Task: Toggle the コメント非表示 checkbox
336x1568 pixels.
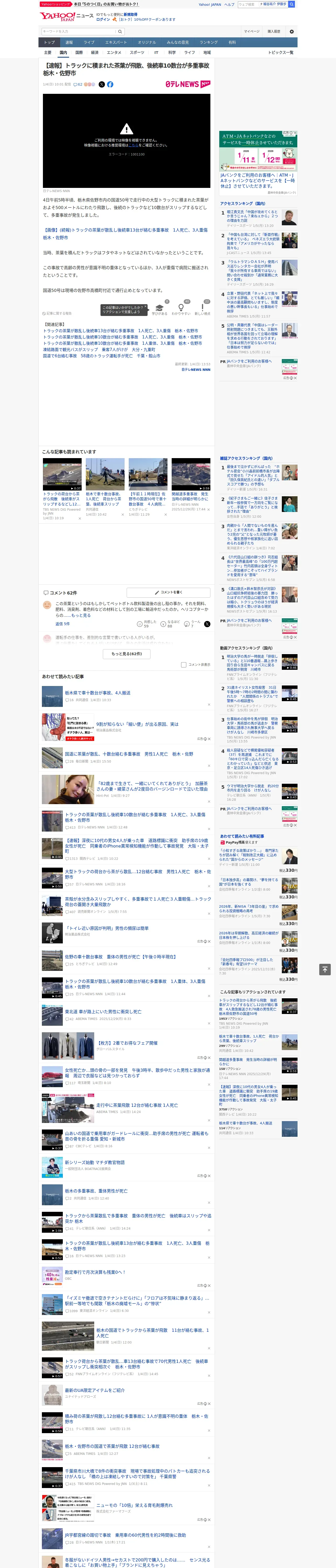Action: 183,665
